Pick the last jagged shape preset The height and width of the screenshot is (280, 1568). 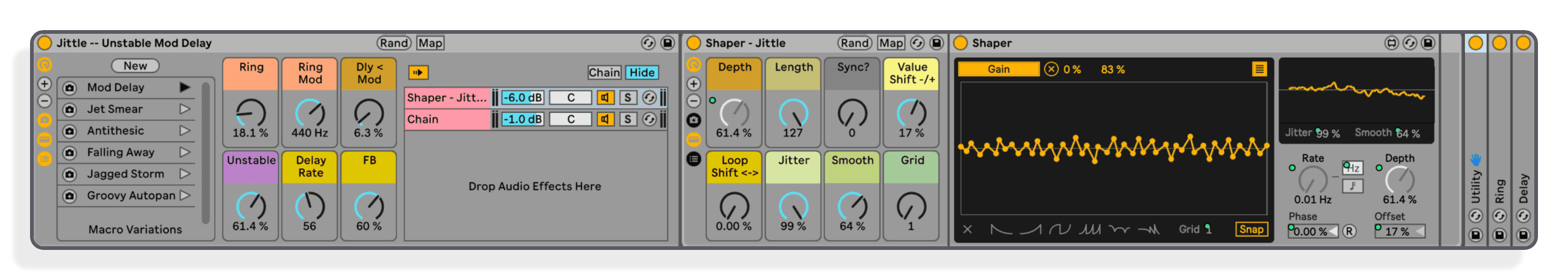(1149, 230)
